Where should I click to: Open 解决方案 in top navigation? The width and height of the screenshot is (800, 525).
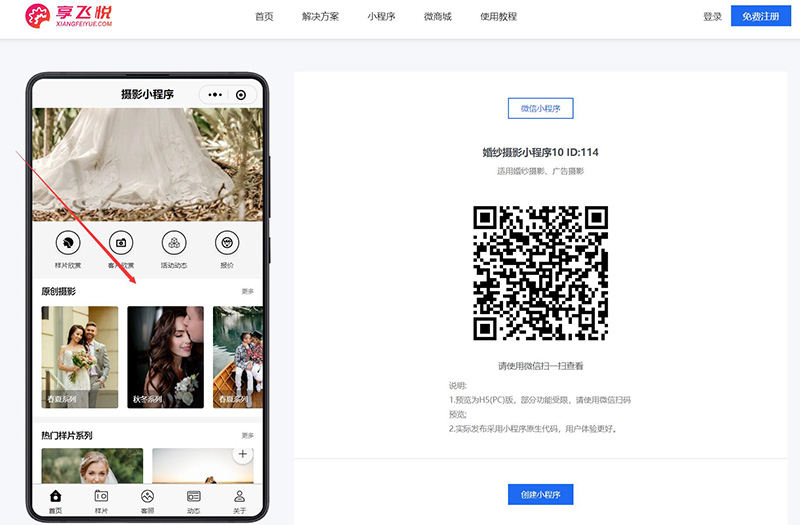320,17
